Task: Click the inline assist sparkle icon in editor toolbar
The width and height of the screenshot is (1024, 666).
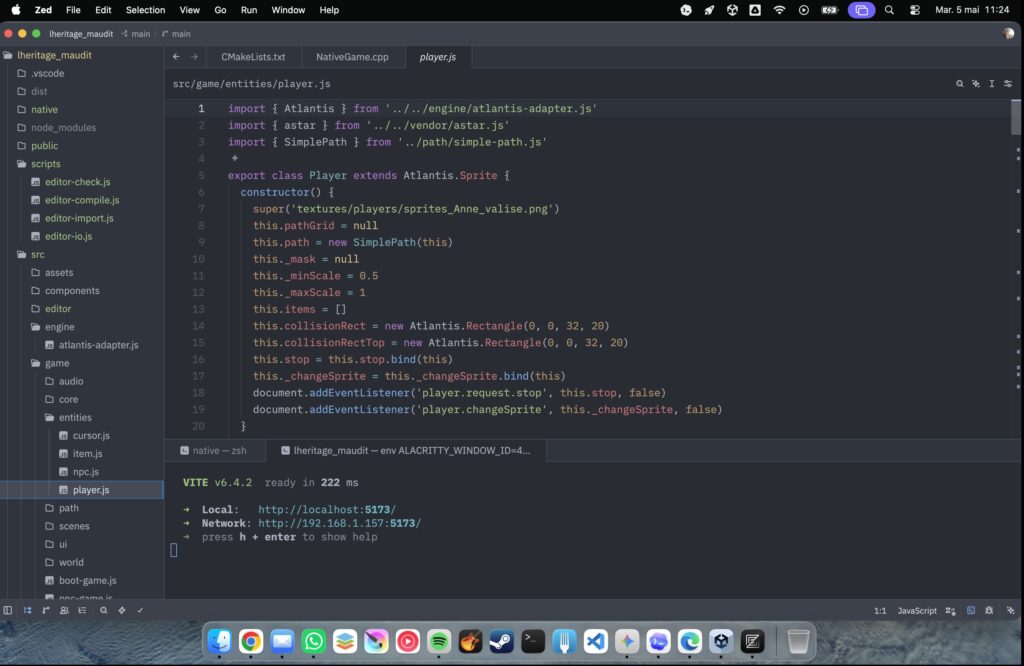Action: pos(976,84)
